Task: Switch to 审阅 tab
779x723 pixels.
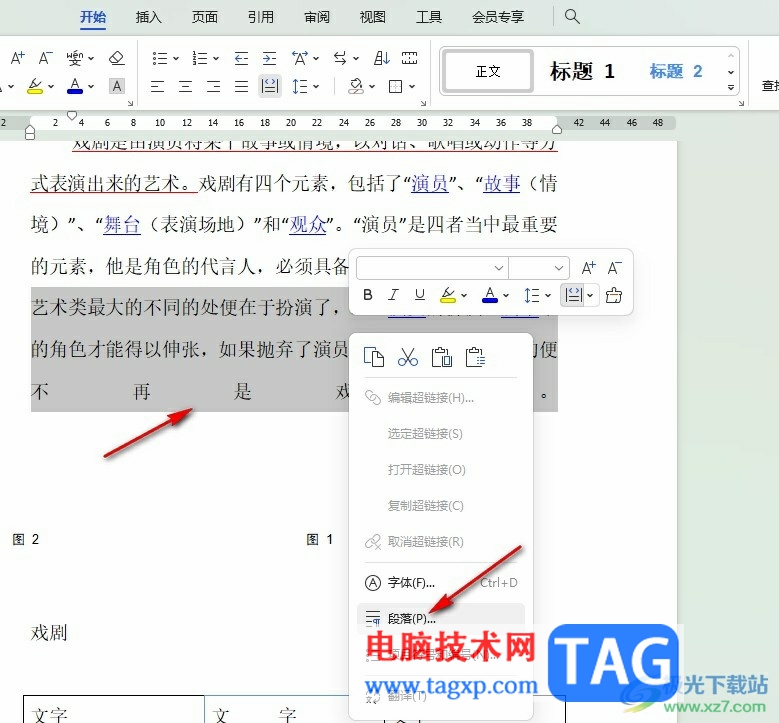Action: tap(317, 17)
